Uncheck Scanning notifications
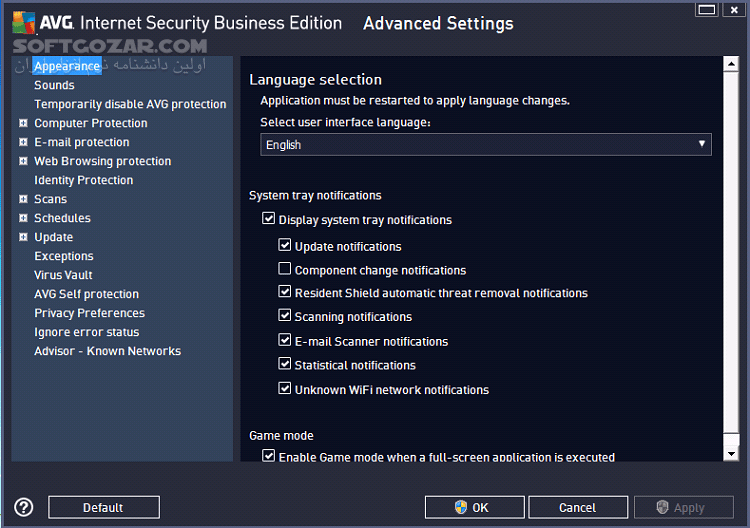The image size is (750, 528). tap(285, 315)
